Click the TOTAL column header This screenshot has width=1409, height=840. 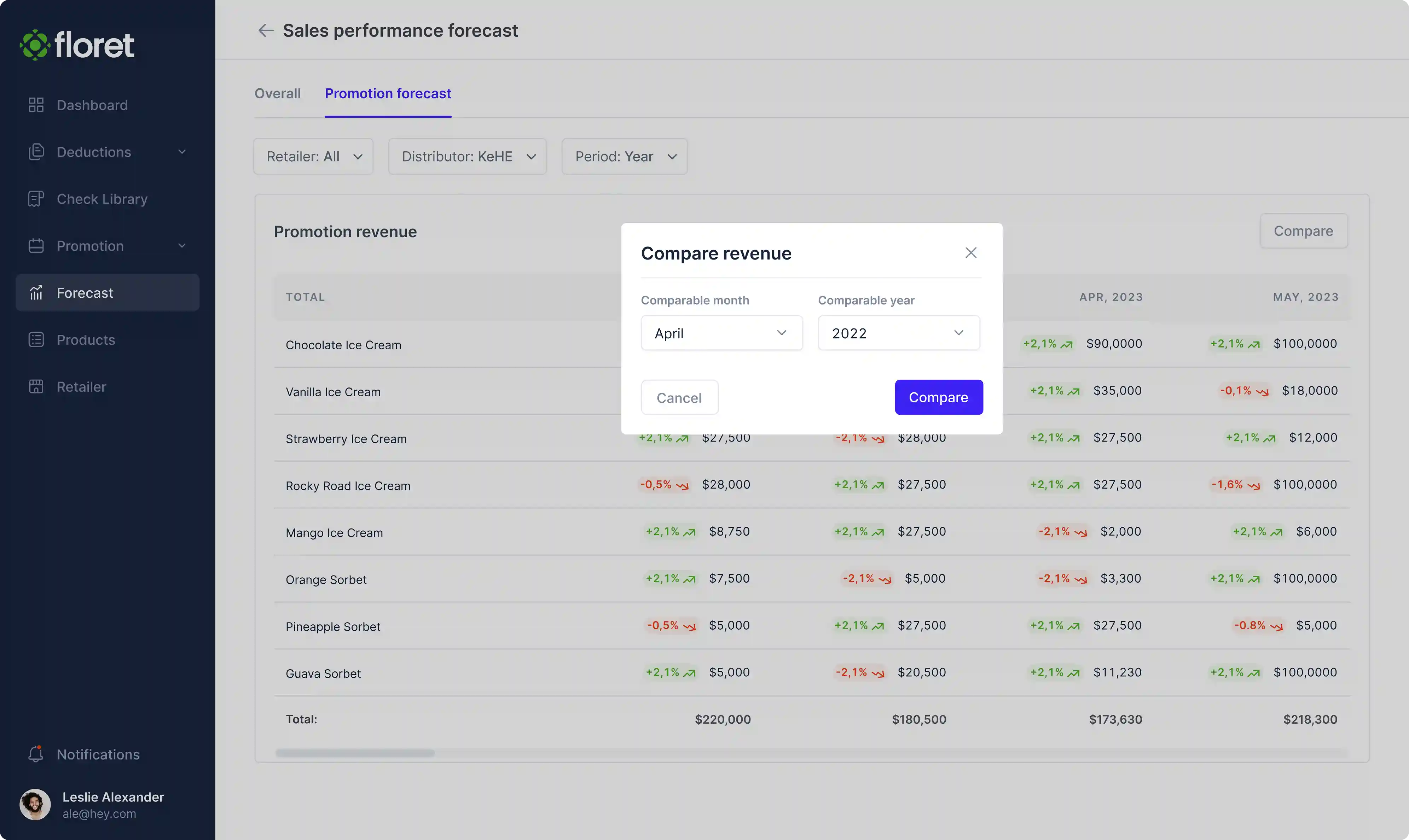(x=305, y=297)
